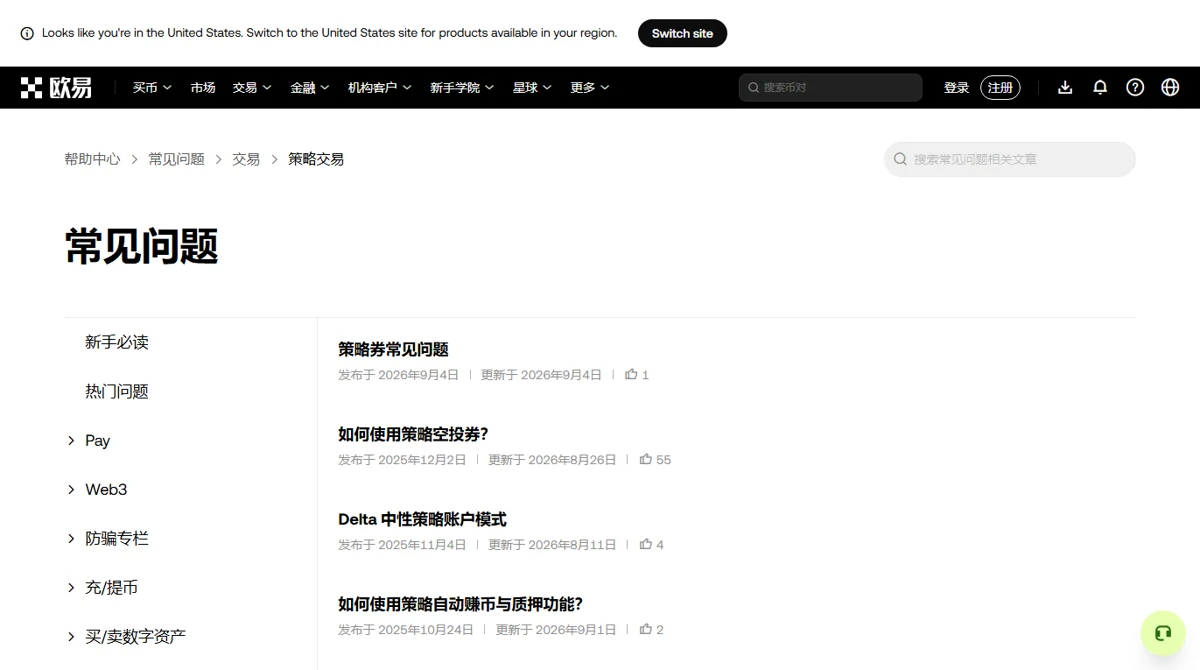Click the magnifier icon in 搜索币对 box
This screenshot has height=670, width=1200.
pos(754,88)
